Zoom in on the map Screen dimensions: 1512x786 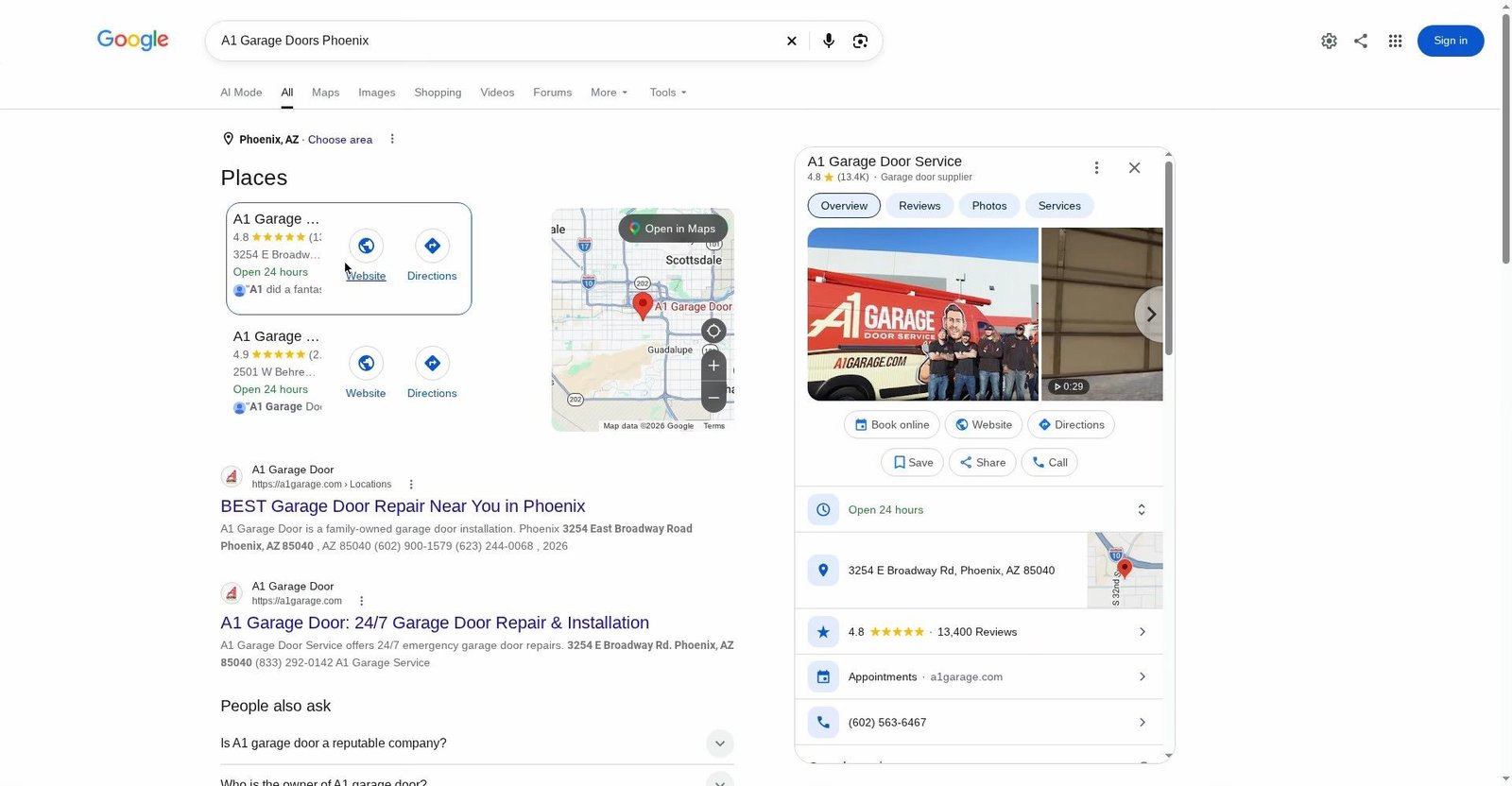[x=713, y=366]
